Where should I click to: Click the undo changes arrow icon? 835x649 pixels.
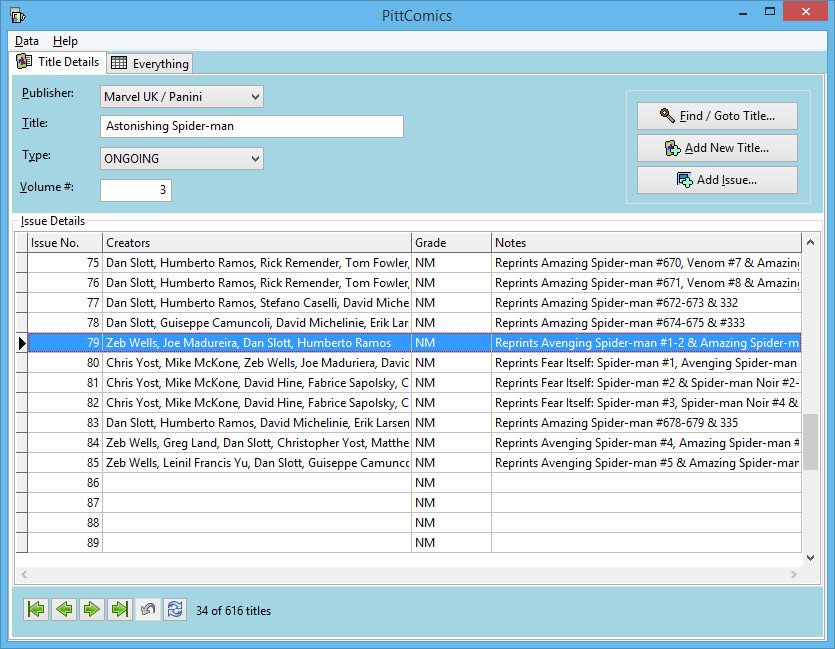click(148, 610)
